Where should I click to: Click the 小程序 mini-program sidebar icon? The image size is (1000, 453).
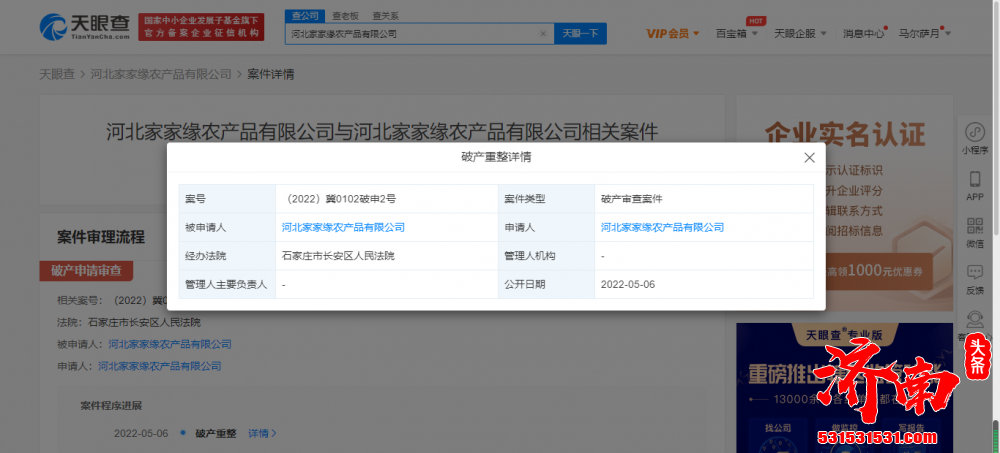click(974, 137)
